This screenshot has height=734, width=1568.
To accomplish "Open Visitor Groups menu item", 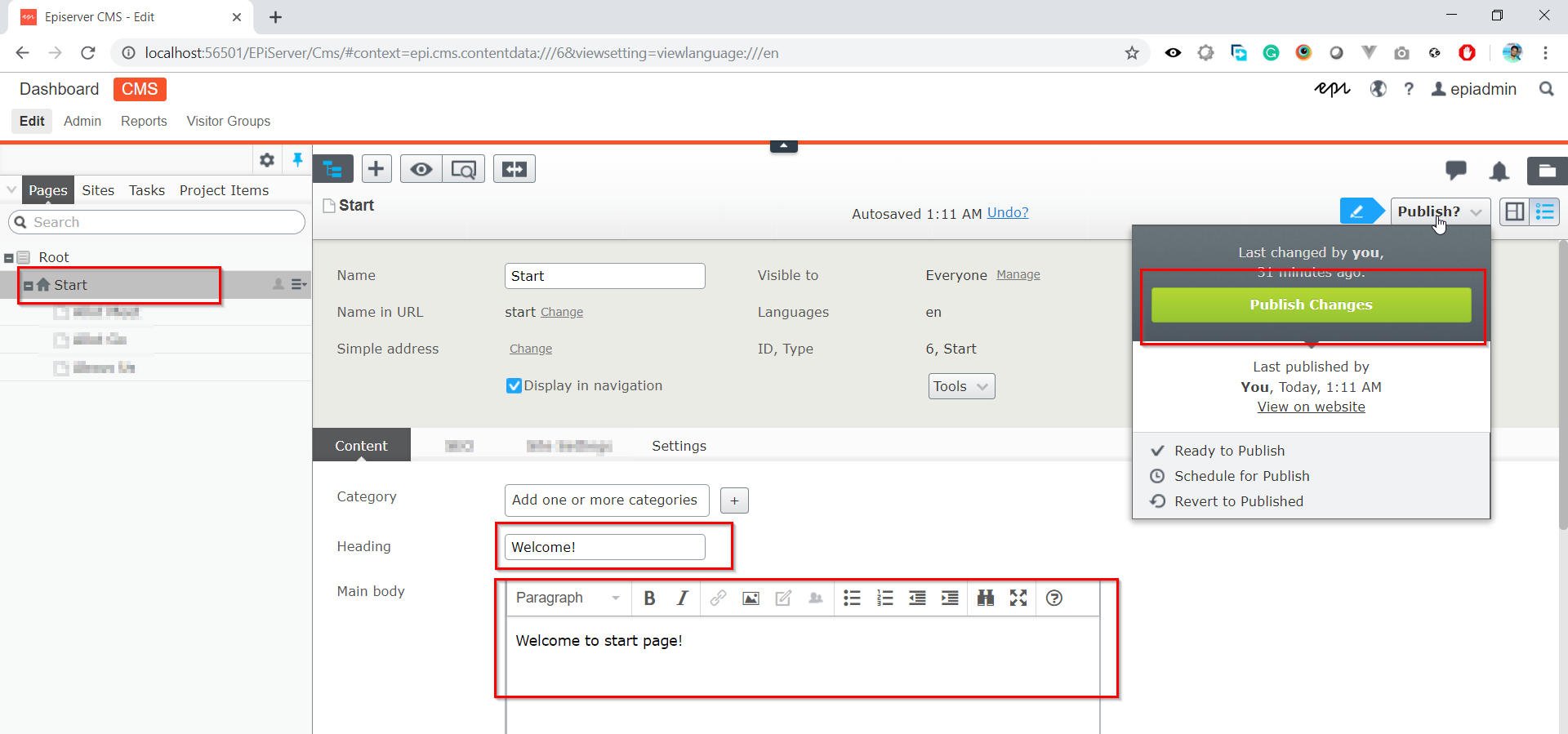I will pos(228,121).
